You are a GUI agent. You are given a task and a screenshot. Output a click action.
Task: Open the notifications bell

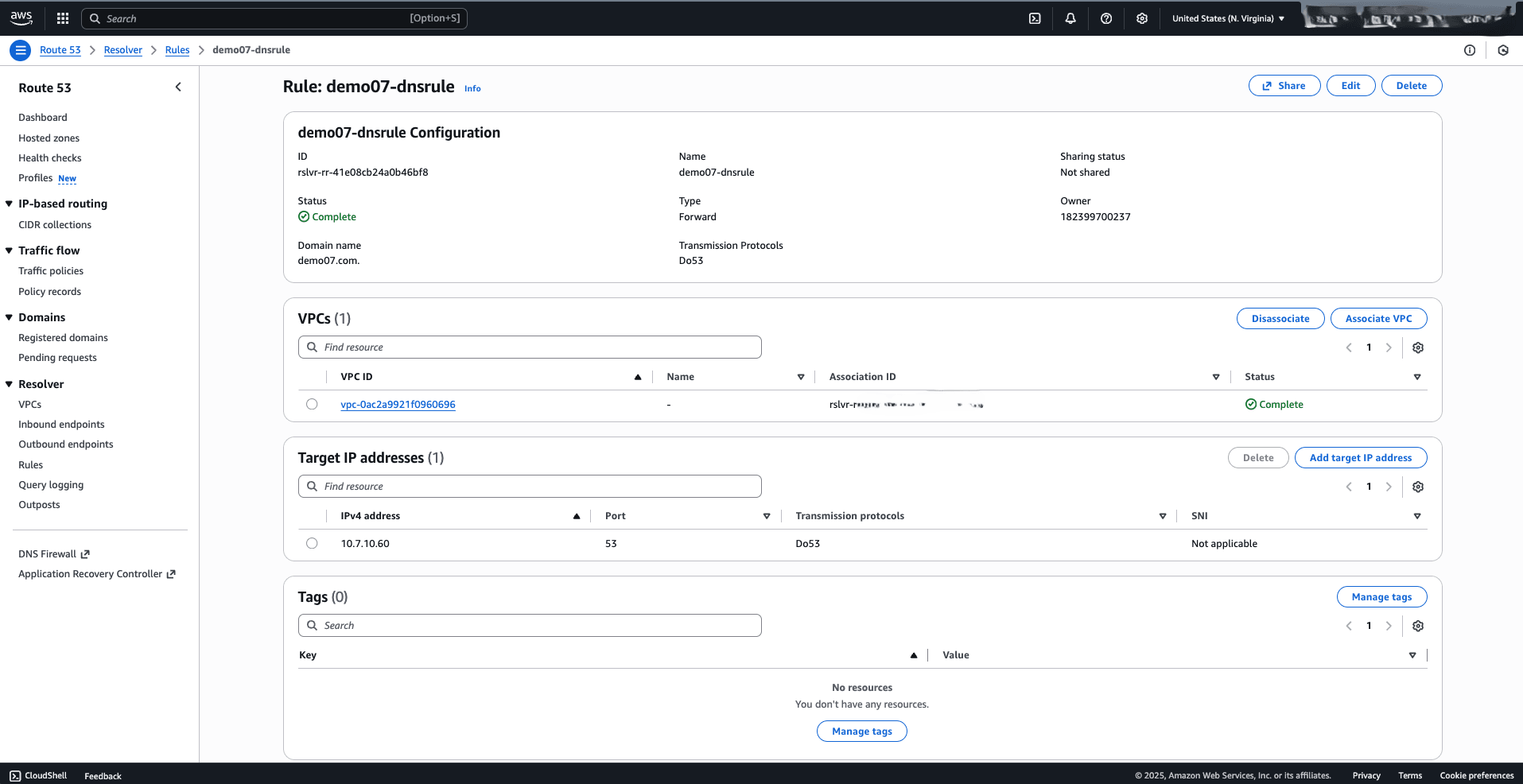point(1070,17)
